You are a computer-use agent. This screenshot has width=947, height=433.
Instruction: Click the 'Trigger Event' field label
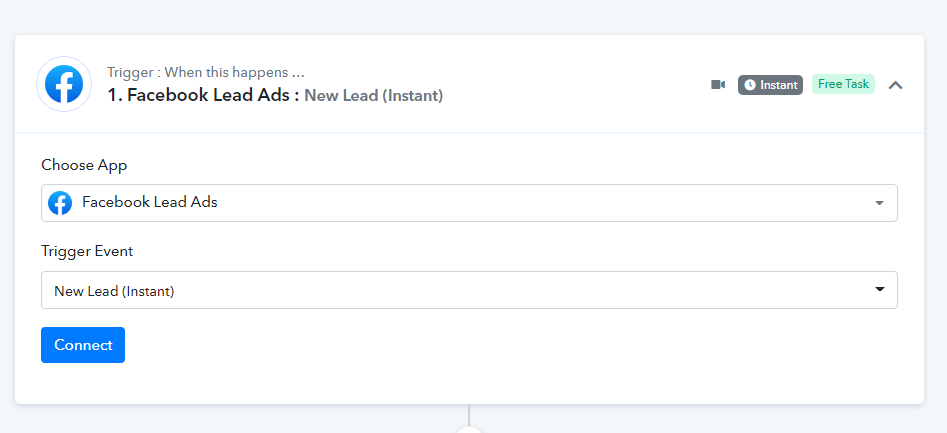[x=87, y=251]
